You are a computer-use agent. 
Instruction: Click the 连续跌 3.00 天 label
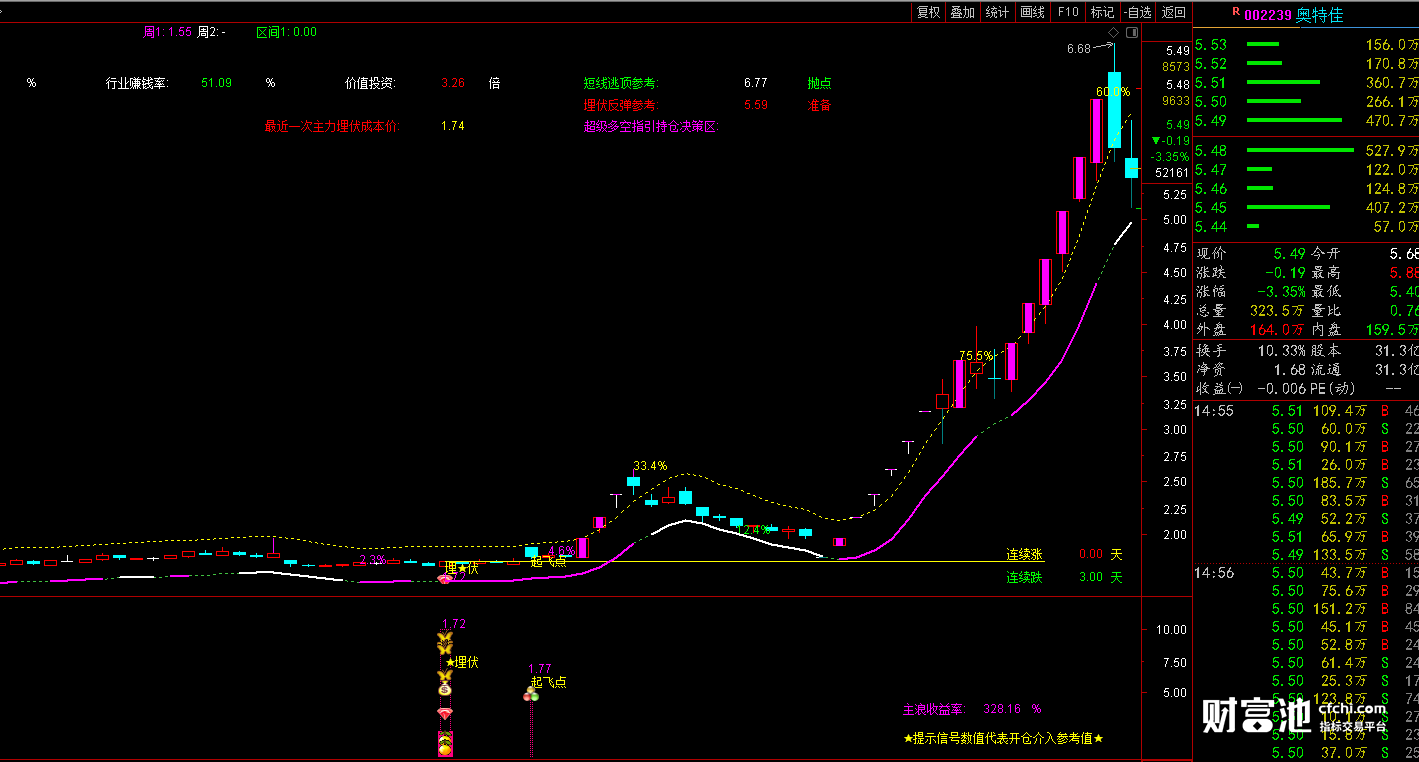(x=1064, y=577)
